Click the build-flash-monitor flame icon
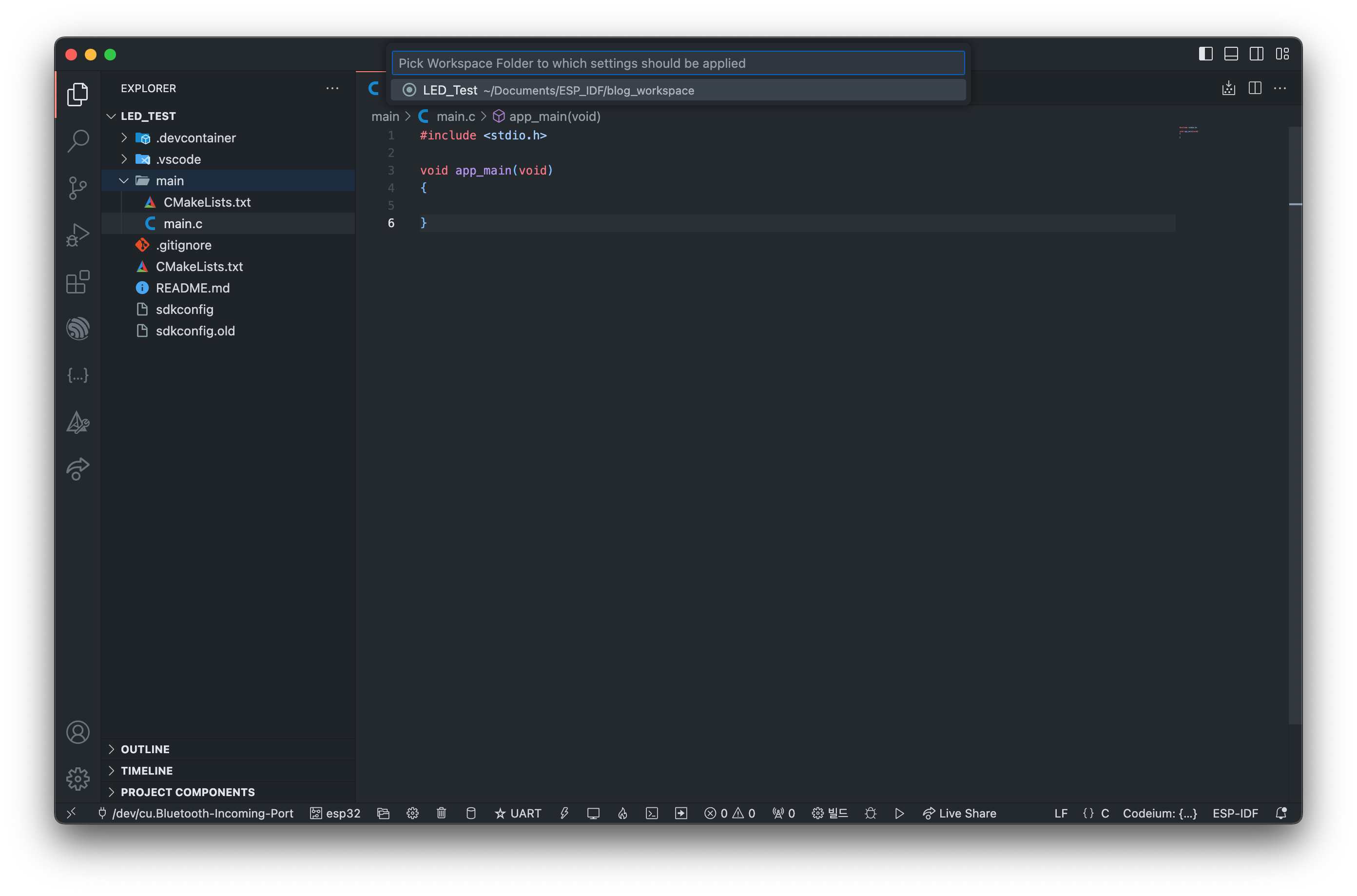Screen dimensions: 1357x896 [x=622, y=813]
